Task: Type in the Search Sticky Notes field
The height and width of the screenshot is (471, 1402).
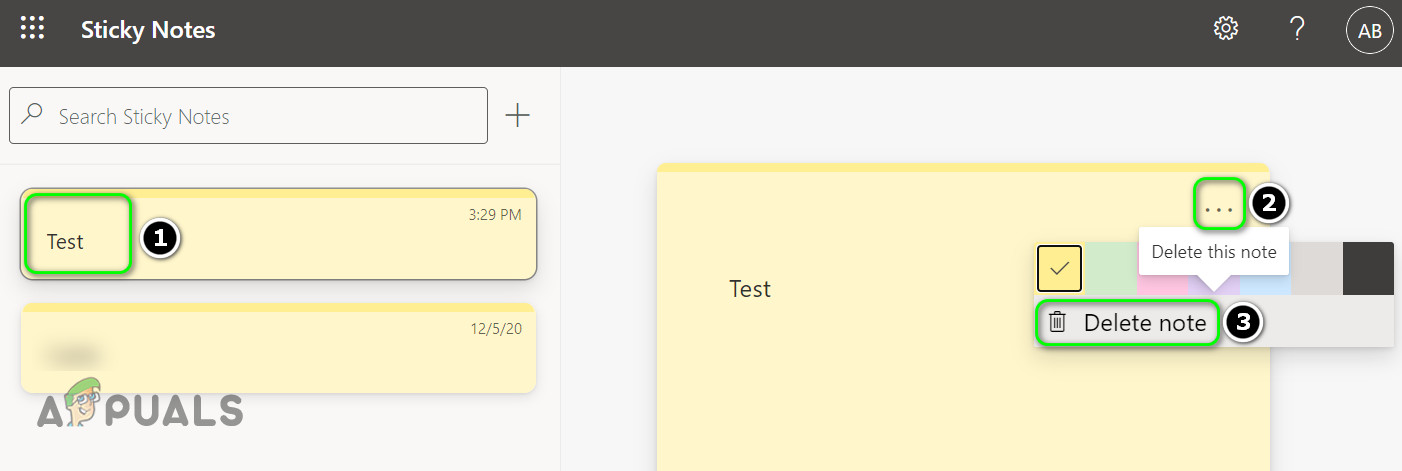Action: (260, 116)
